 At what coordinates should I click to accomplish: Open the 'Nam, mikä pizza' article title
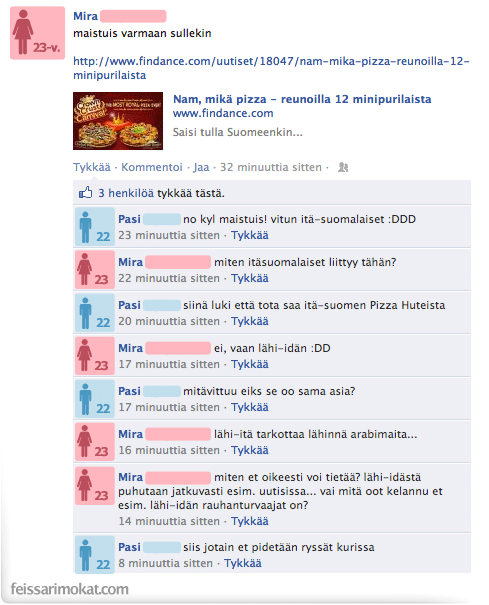click(302, 99)
